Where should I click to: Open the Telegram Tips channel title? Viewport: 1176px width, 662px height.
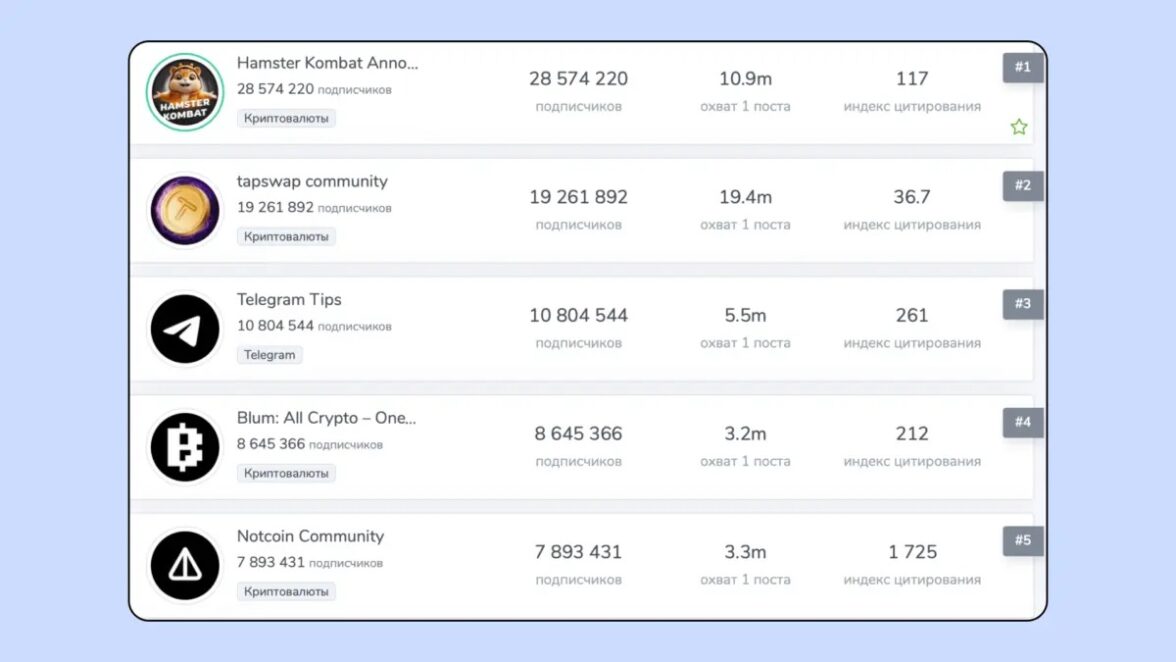tap(289, 299)
